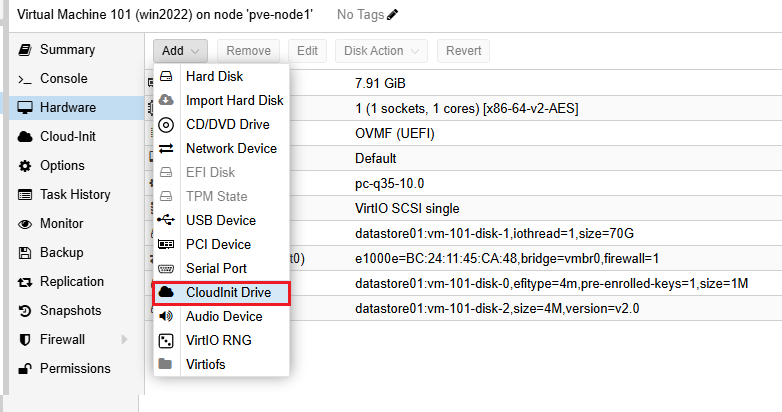This screenshot has width=782, height=412.
Task: Select the Hard Disk icon in Add menu
Action: (x=167, y=76)
